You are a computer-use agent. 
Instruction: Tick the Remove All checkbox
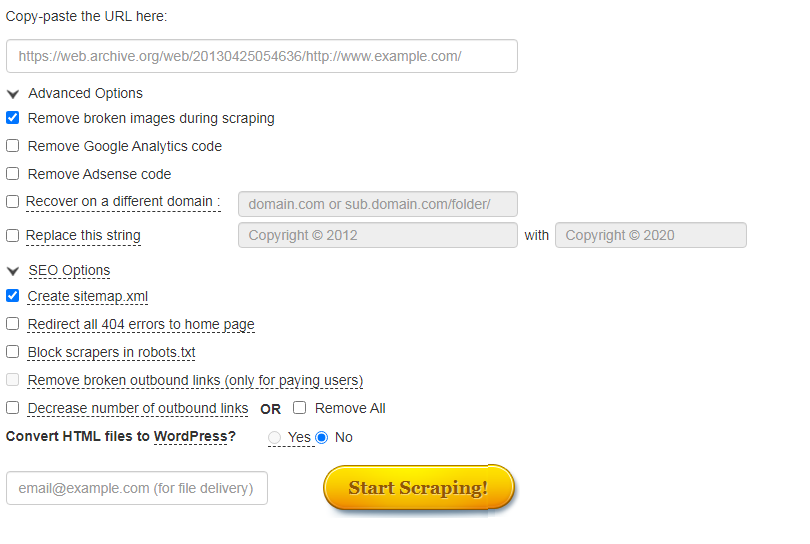[x=300, y=408]
